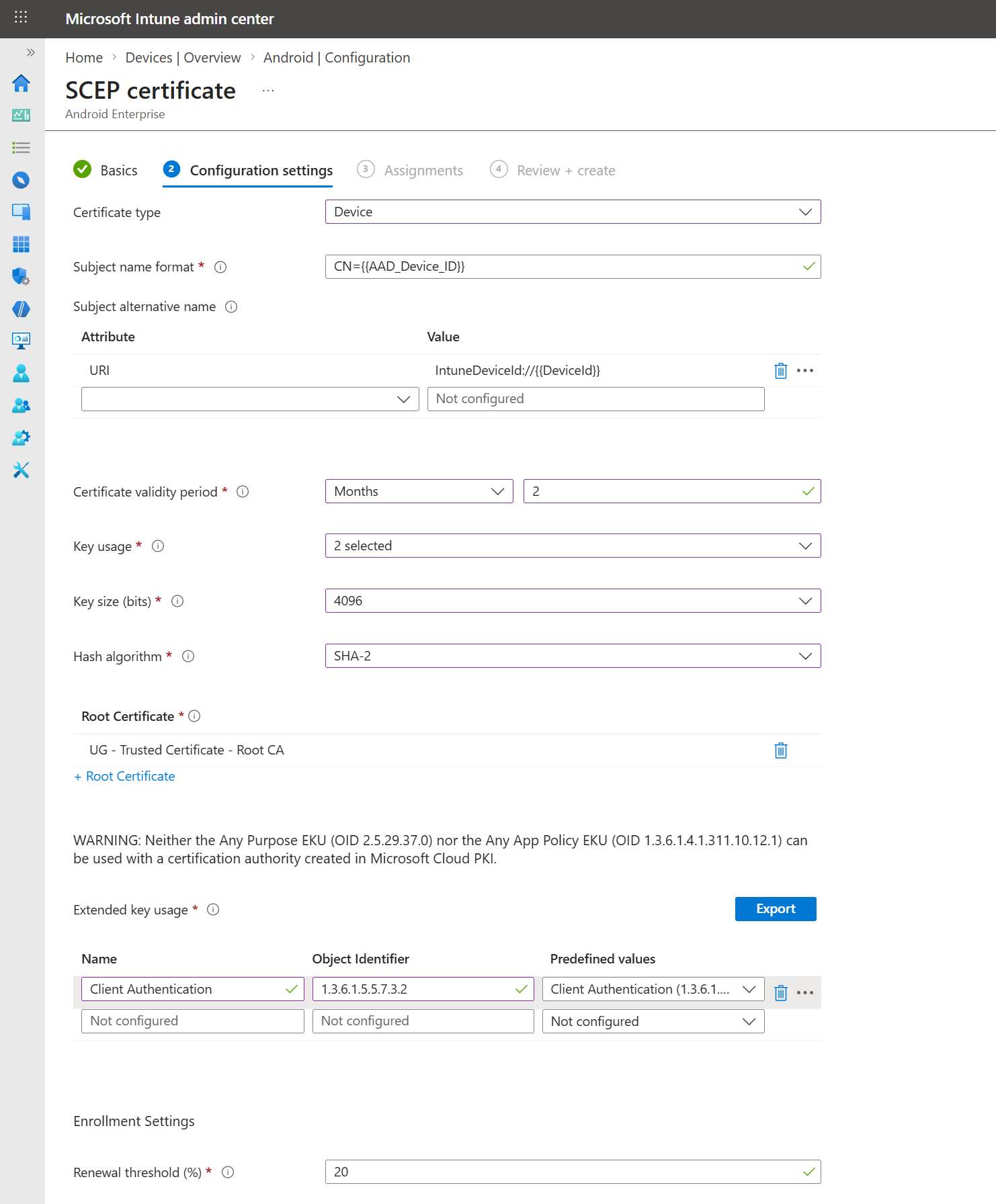Open the Certificate type dropdown
The image size is (996, 1204).
coord(573,212)
